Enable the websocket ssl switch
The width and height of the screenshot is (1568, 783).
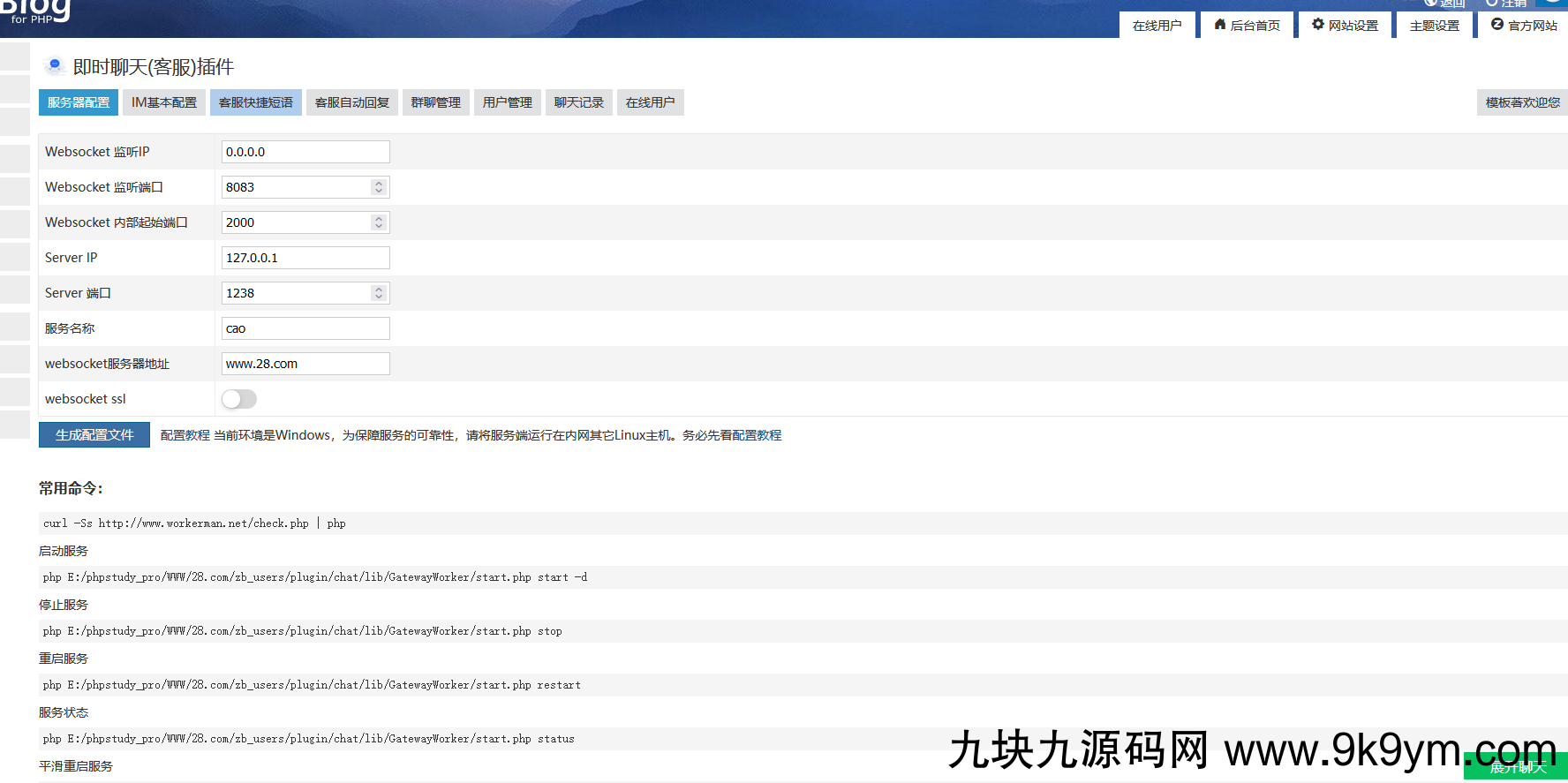239,399
